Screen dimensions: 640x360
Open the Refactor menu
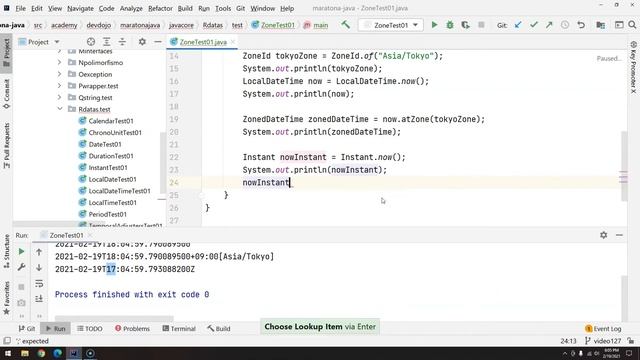pos(160,8)
